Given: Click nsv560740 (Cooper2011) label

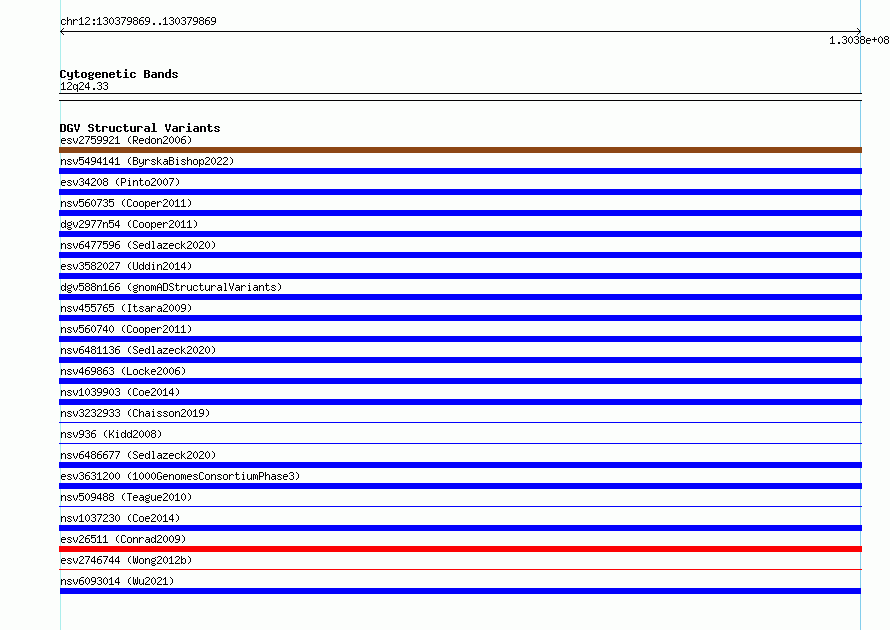Looking at the screenshot, I should click(126, 329).
